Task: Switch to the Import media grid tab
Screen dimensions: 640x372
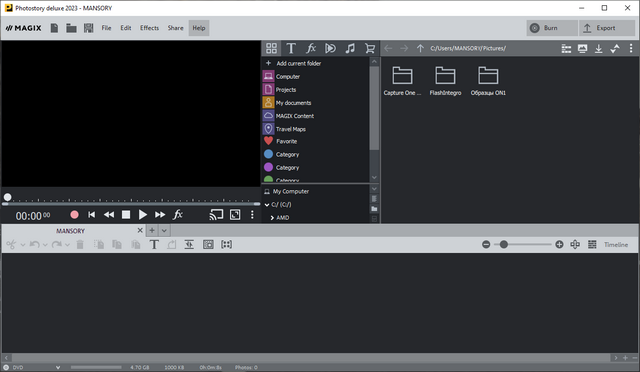Action: [x=271, y=48]
